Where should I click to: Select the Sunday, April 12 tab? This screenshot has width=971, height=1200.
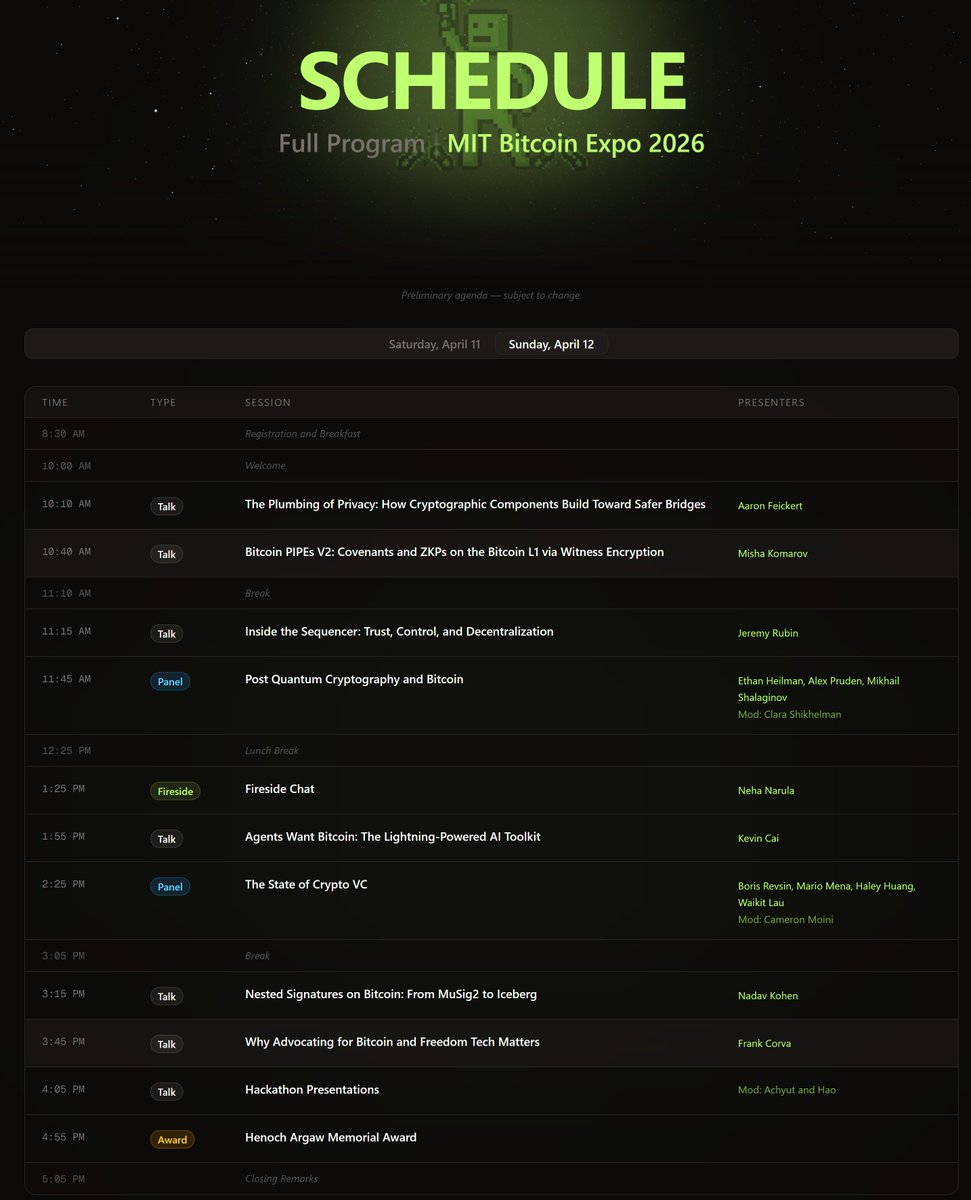(x=551, y=344)
